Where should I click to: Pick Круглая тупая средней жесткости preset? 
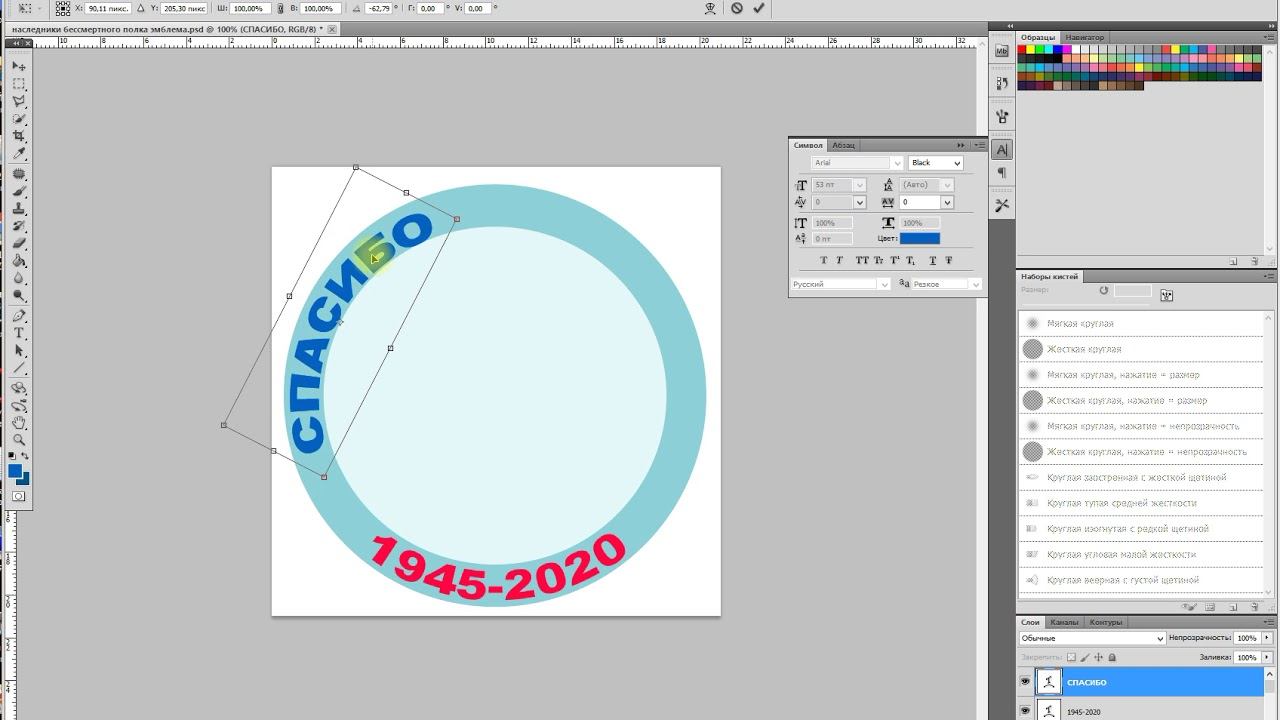coord(1141,503)
